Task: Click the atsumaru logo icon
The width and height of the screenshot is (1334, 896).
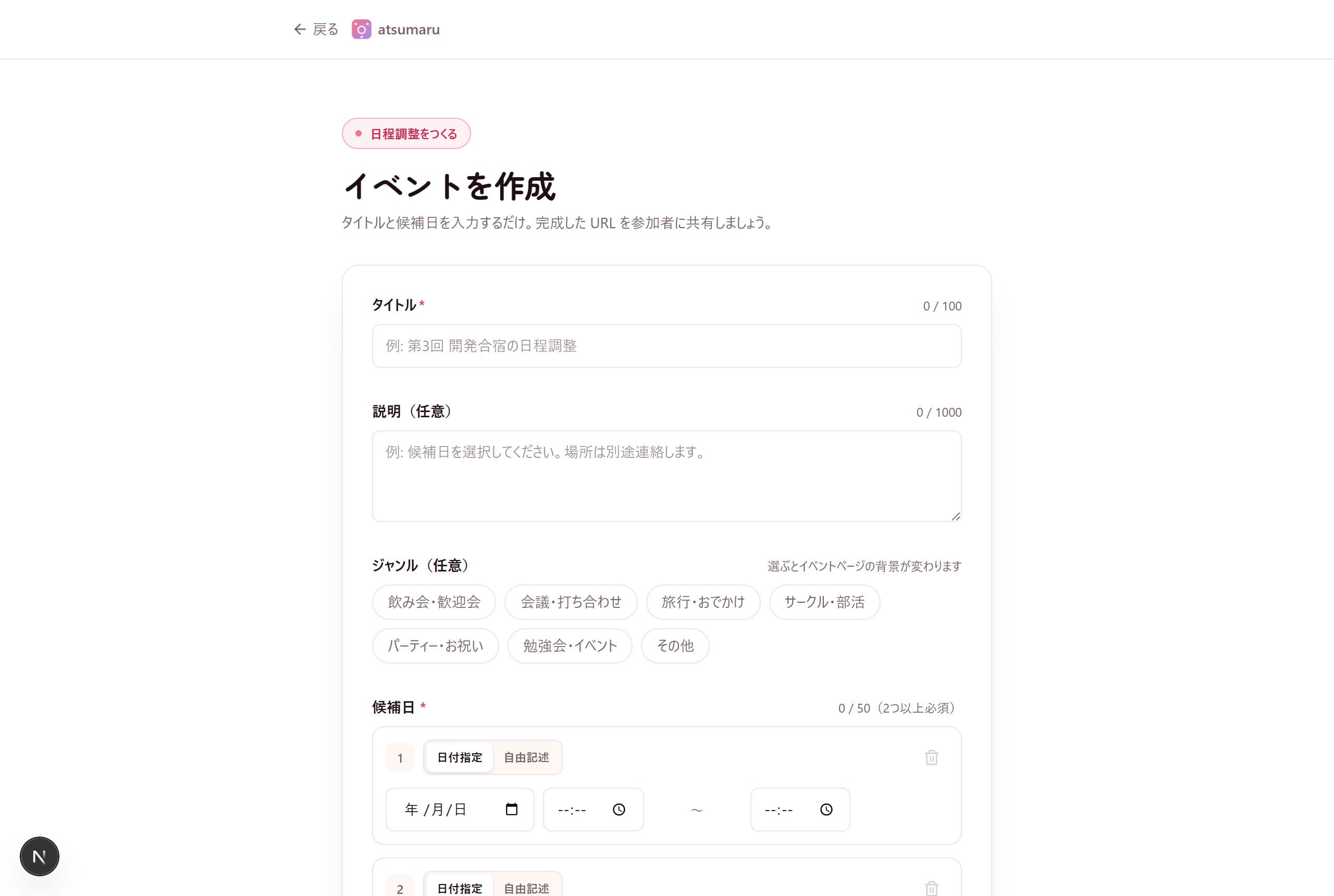Action: tap(361, 29)
